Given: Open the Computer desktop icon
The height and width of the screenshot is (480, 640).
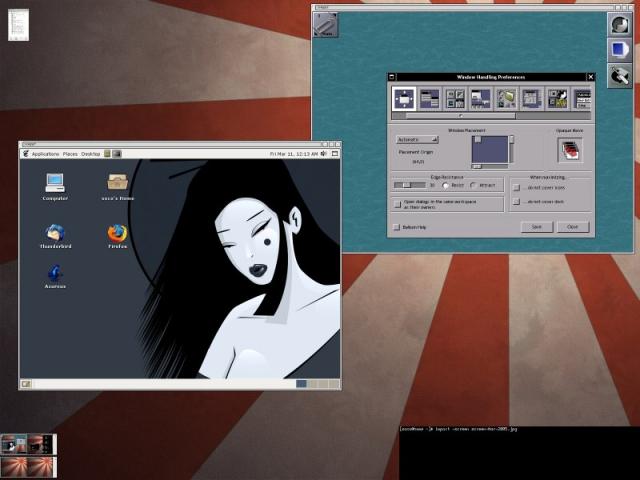Looking at the screenshot, I should pyautogui.click(x=54, y=182).
